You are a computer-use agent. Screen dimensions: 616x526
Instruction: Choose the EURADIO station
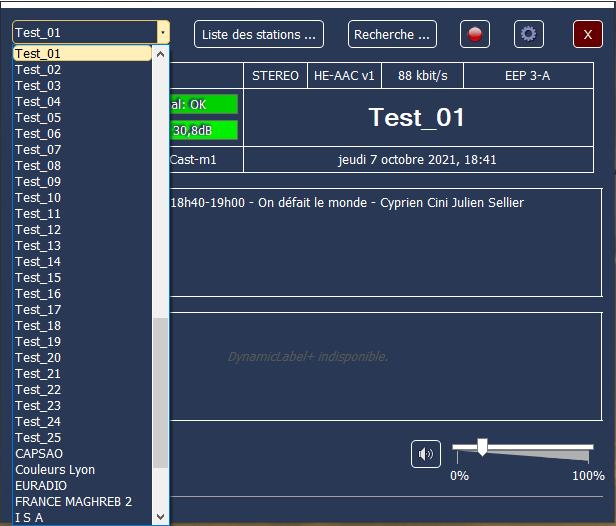coord(82,486)
